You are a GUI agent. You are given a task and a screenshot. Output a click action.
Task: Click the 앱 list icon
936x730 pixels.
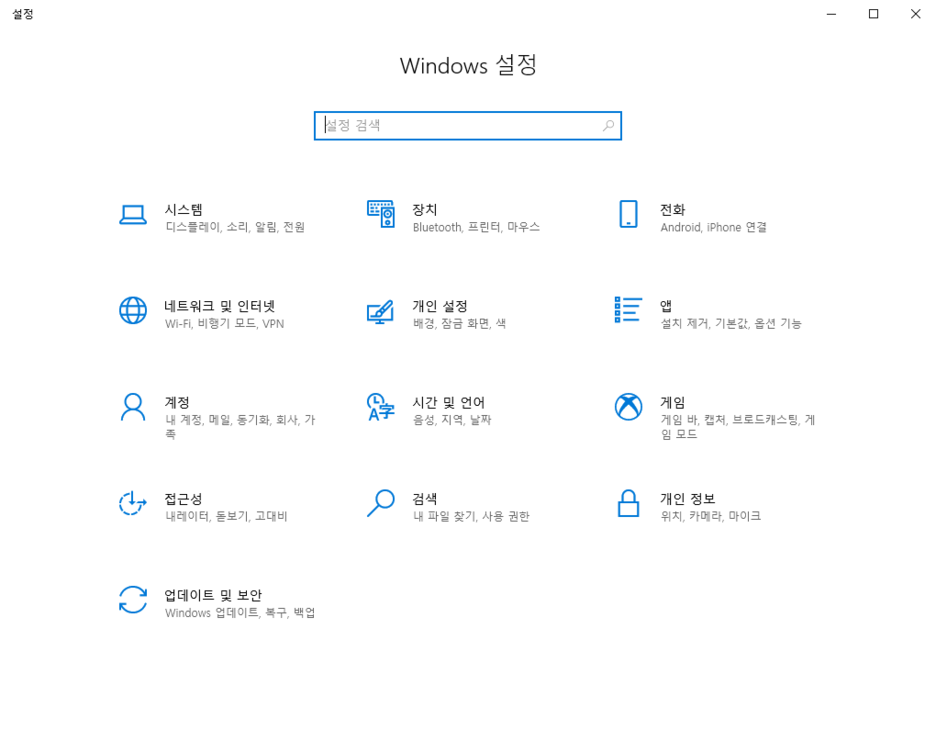click(x=628, y=309)
